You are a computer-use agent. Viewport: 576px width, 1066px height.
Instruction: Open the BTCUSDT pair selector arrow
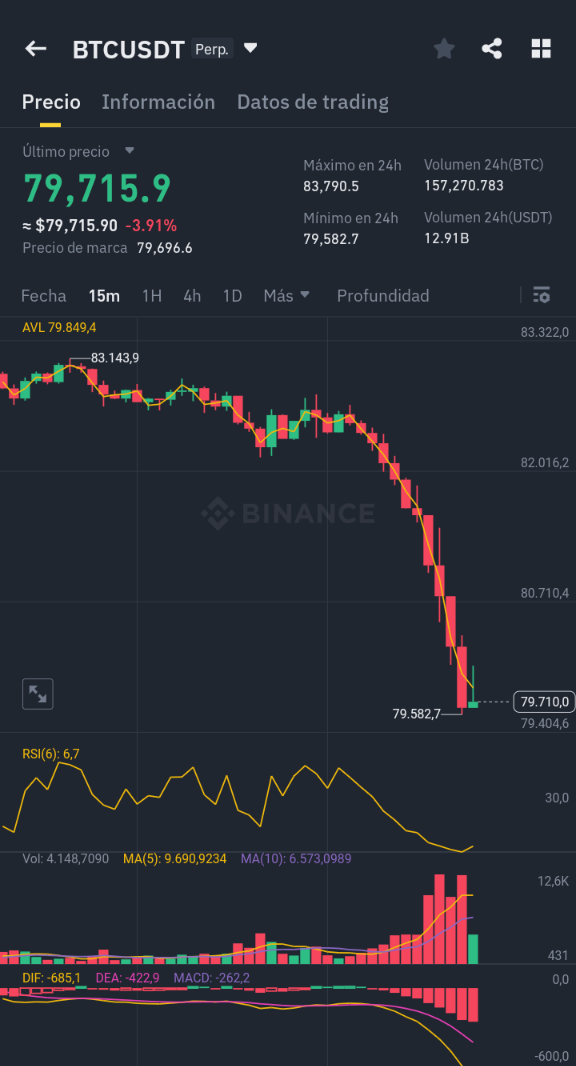[250, 48]
